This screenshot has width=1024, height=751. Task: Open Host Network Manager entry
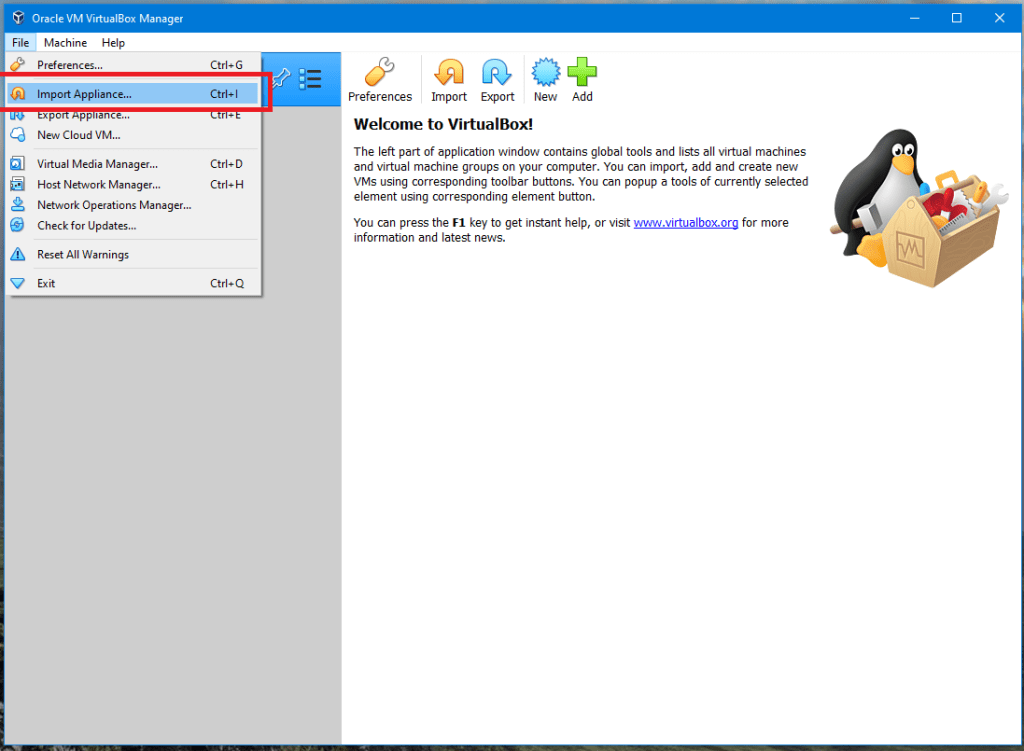click(98, 184)
